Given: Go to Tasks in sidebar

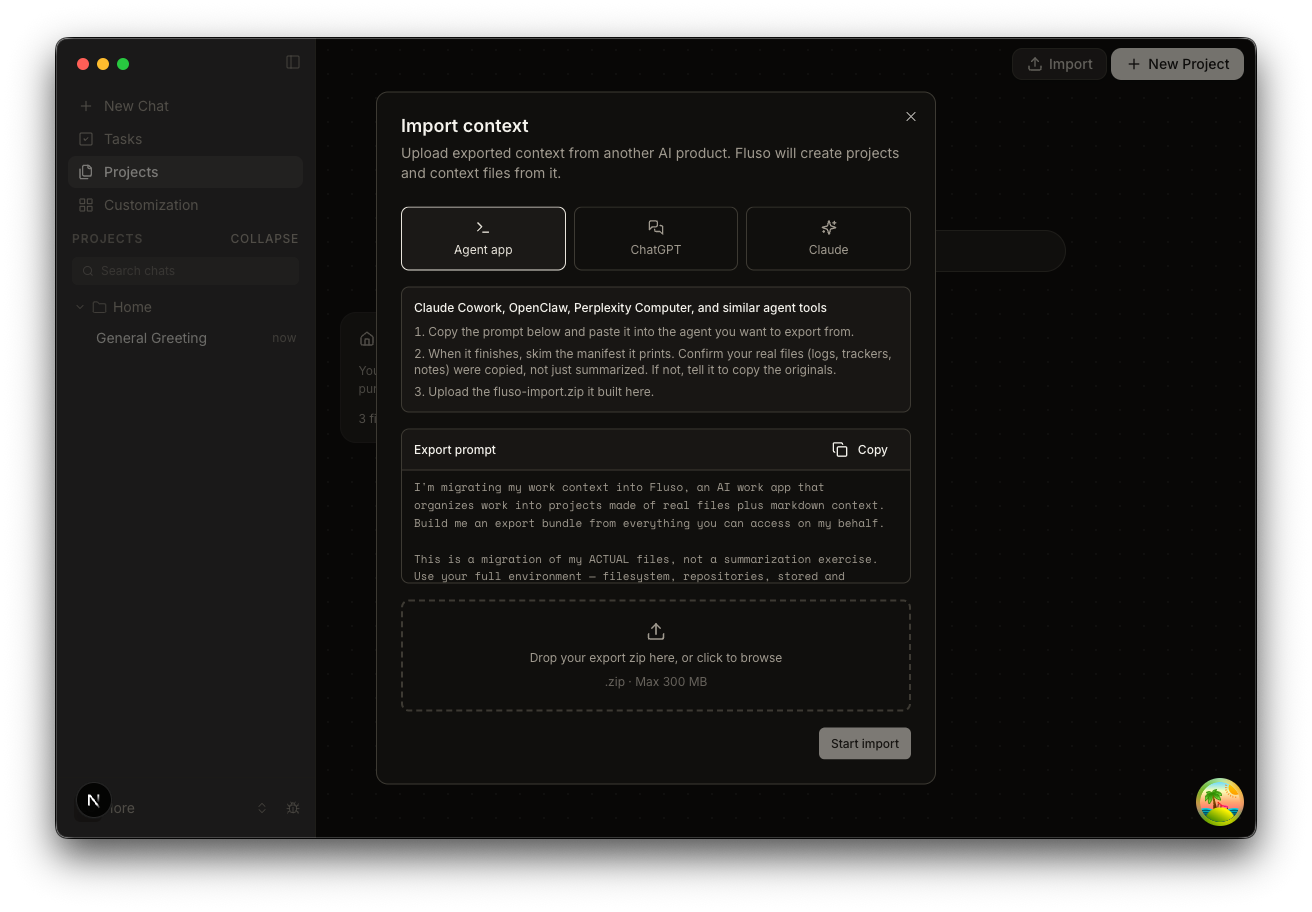Looking at the screenshot, I should point(185,139).
